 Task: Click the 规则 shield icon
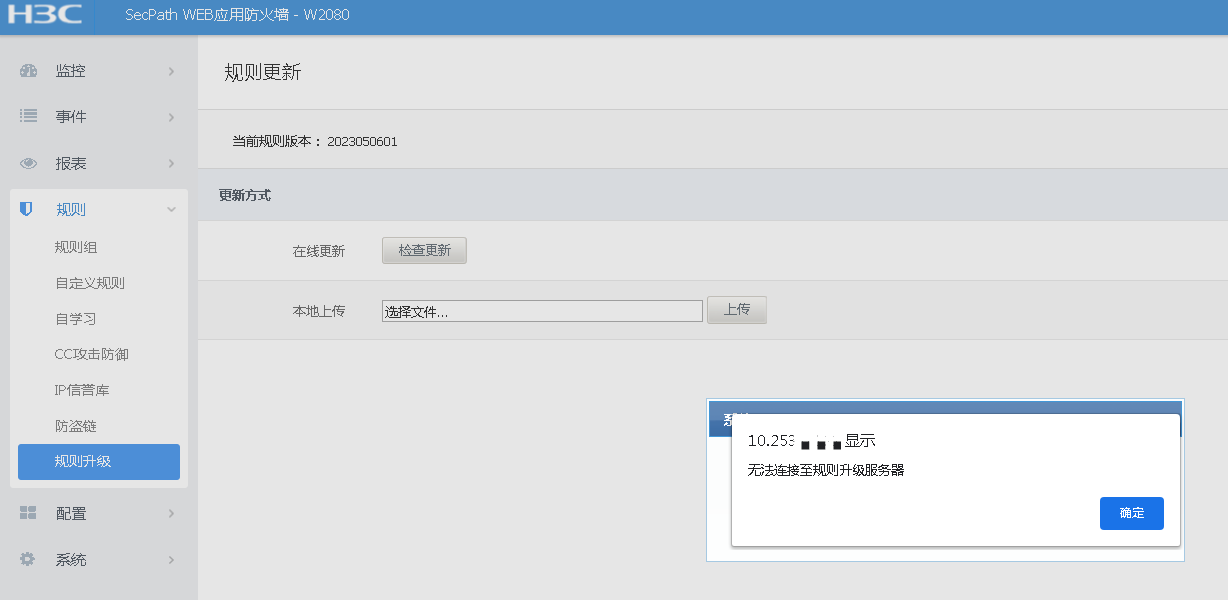(x=27, y=209)
